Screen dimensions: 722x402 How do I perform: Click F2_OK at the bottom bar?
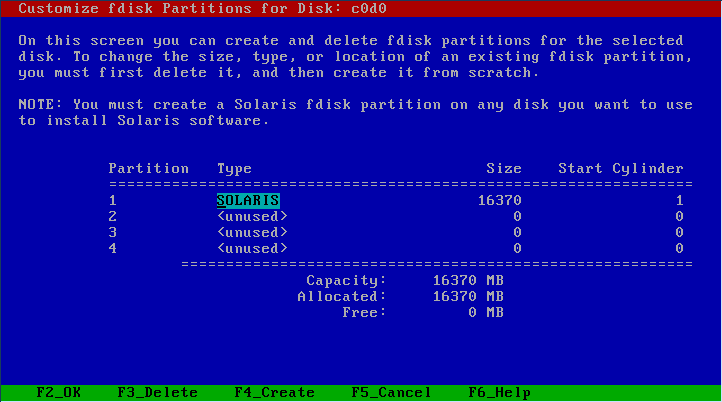click(58, 392)
